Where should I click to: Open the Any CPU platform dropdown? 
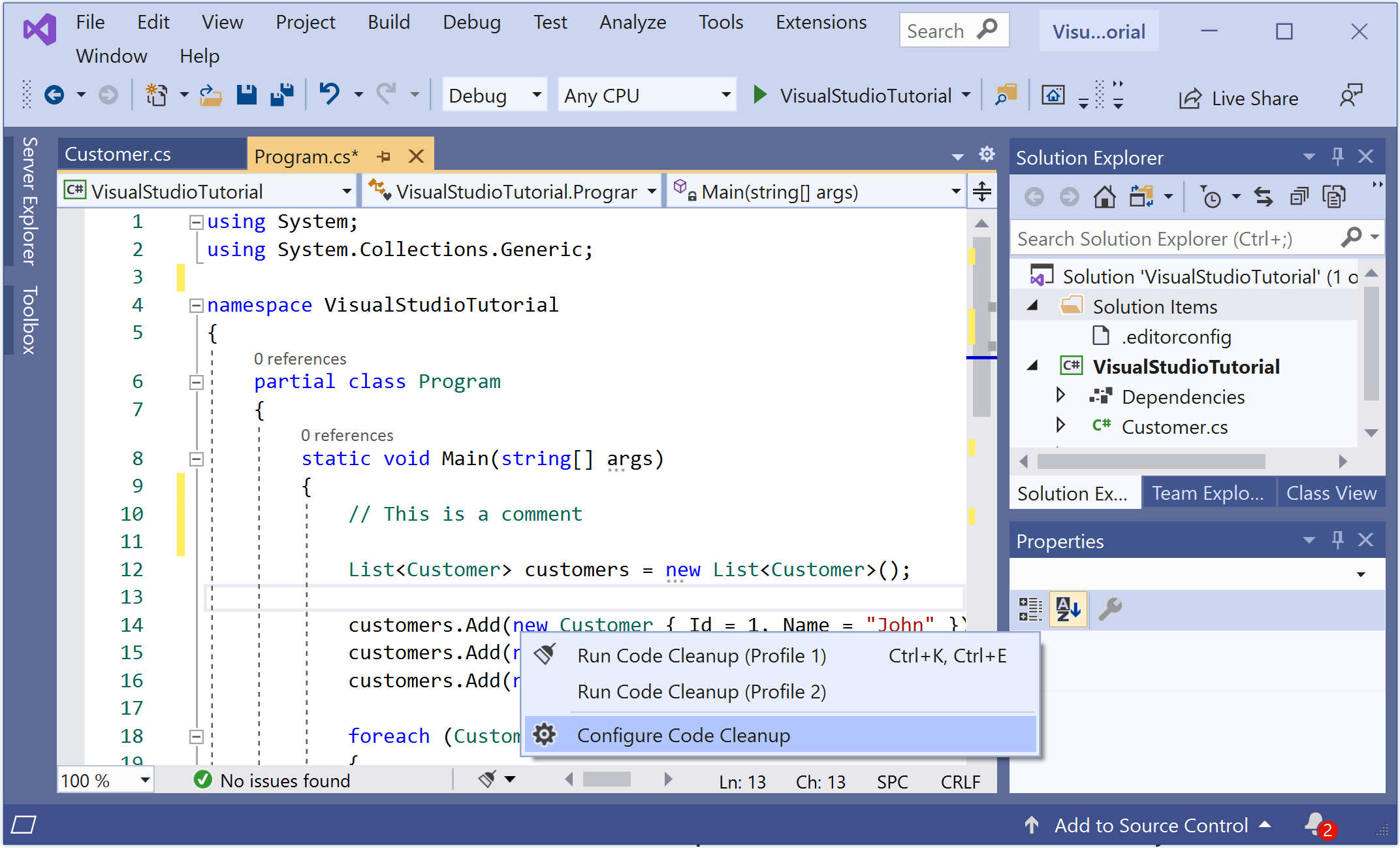click(646, 95)
